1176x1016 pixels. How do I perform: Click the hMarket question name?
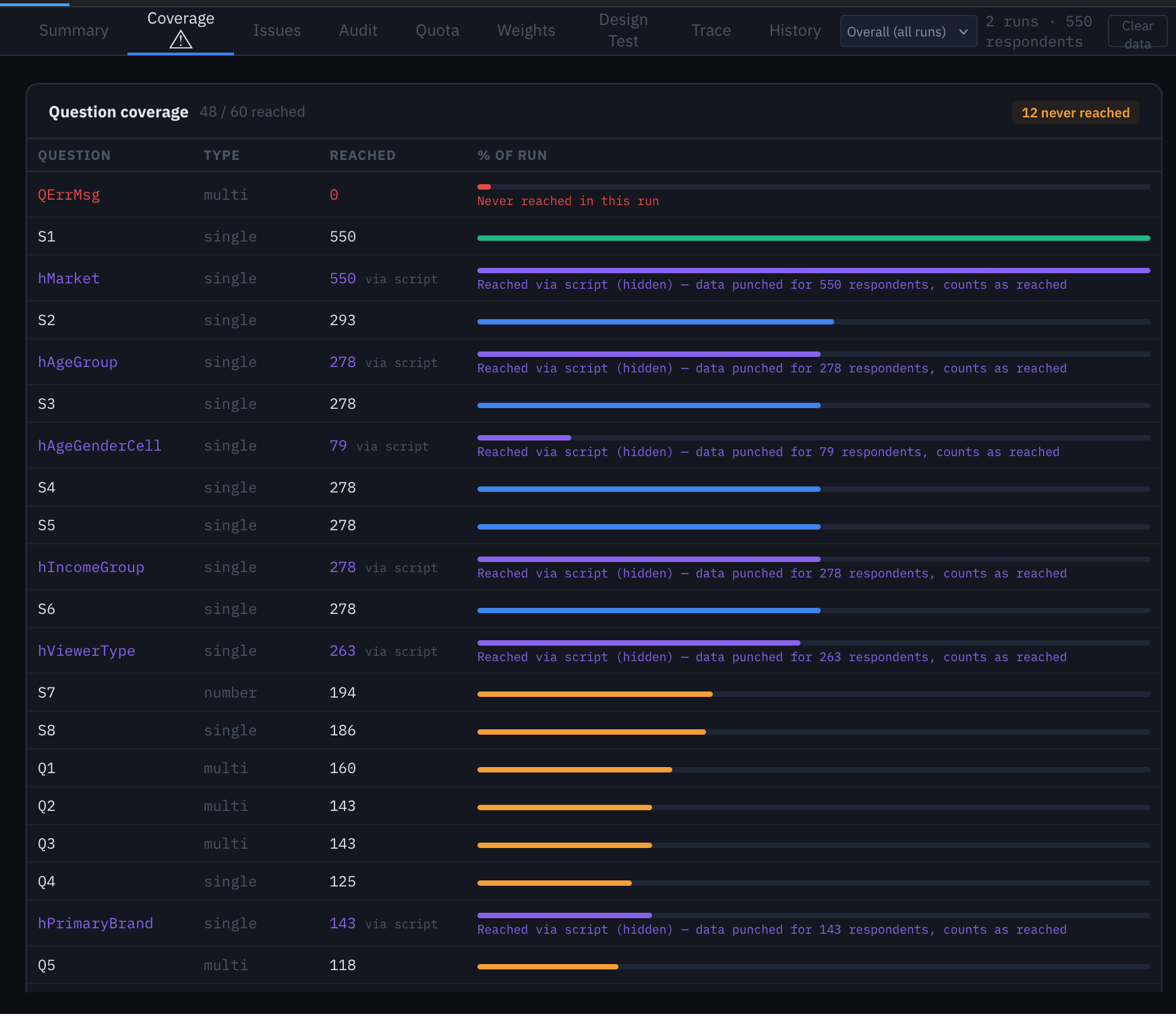(x=69, y=279)
